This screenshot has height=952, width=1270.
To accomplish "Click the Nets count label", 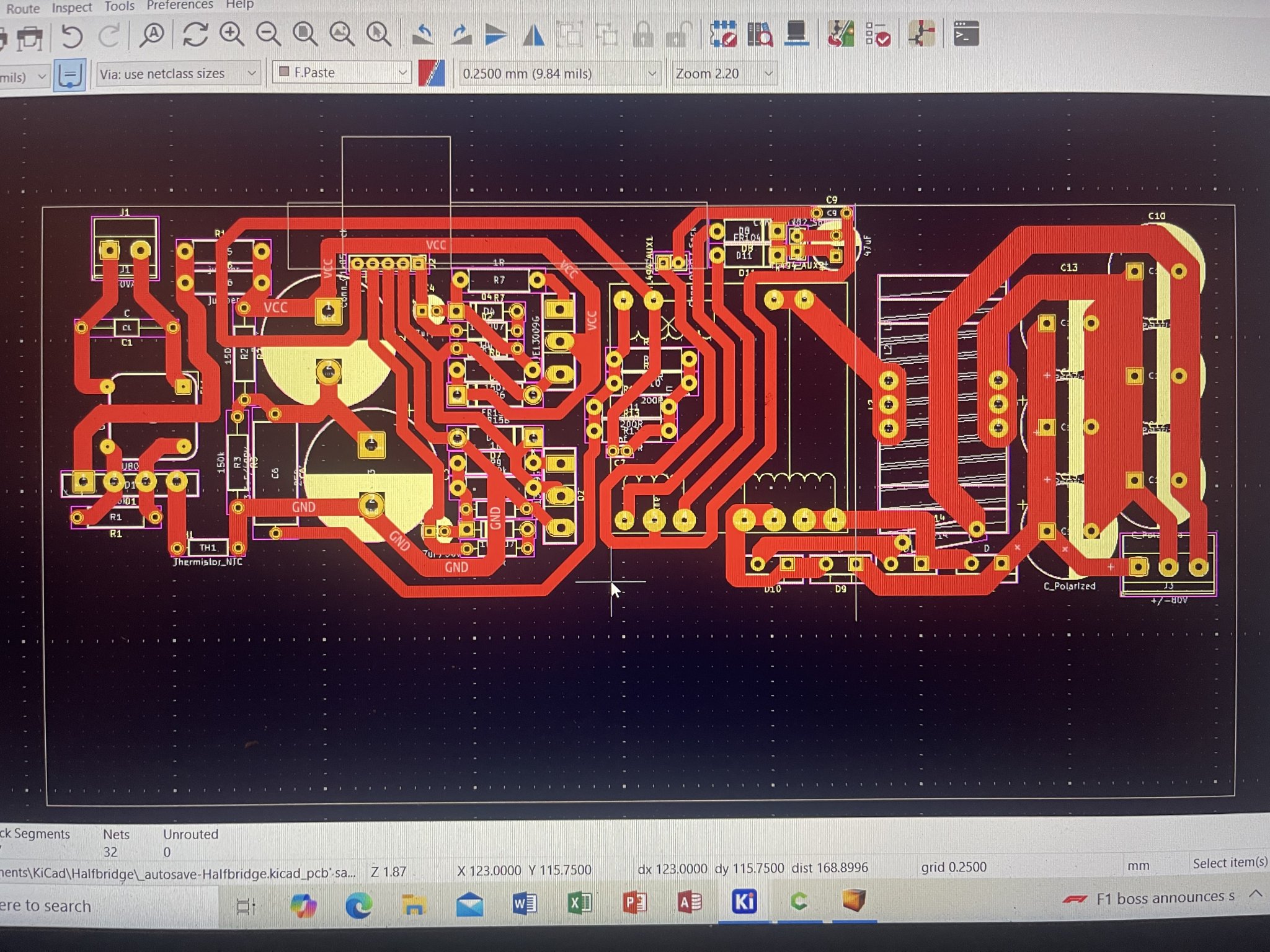I will (116, 834).
